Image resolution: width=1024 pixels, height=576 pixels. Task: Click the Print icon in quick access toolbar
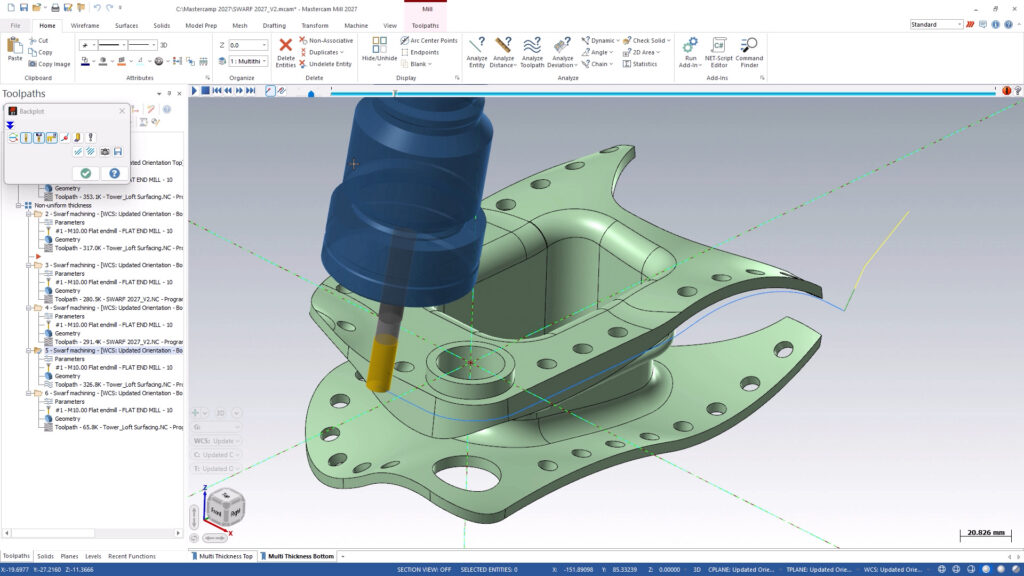point(55,8)
